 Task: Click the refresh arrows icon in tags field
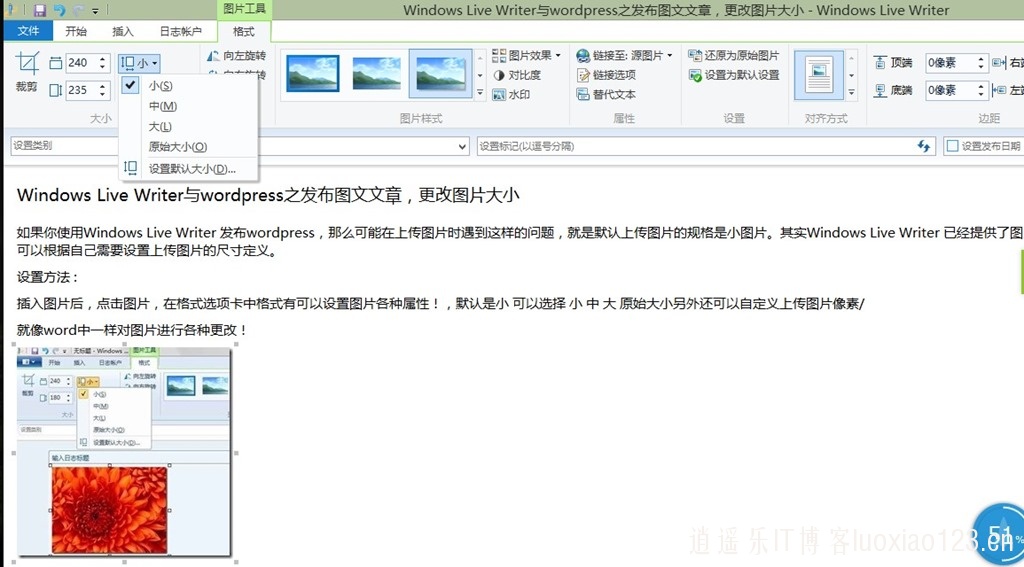coord(924,146)
